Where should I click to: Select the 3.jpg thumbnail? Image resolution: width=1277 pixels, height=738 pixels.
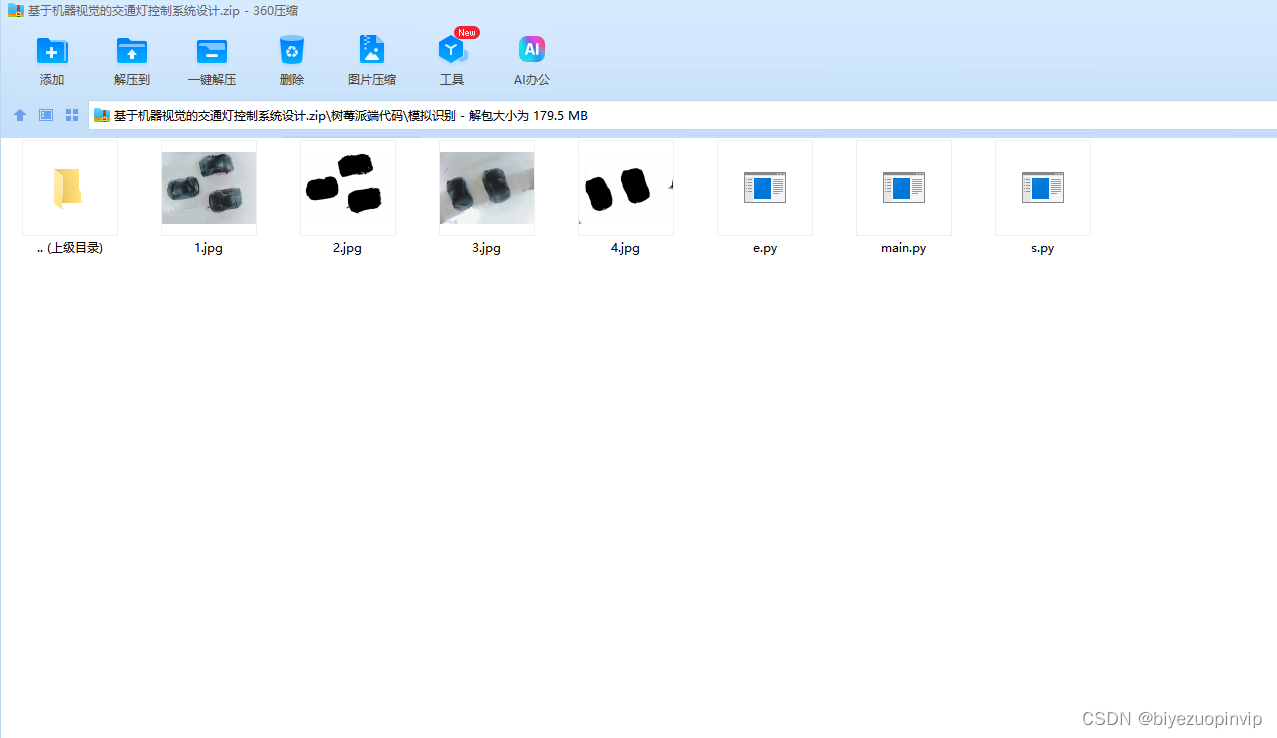tap(487, 187)
